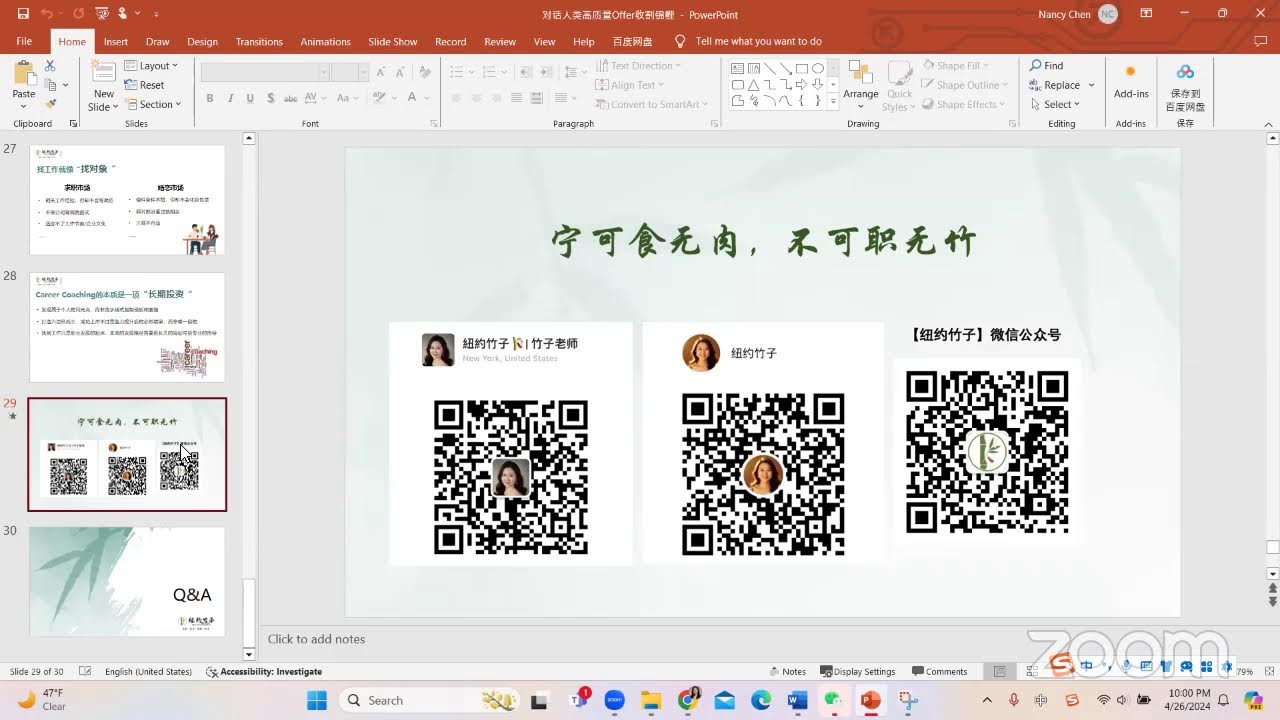Open the Add-ins pane
The width and height of the screenshot is (1280, 720).
click(1131, 82)
